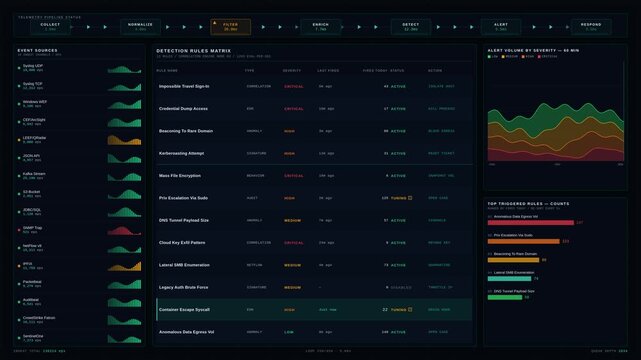Click the tuning square icon in Container Escape Syscall row
The image size is (641, 360).
click(410, 309)
